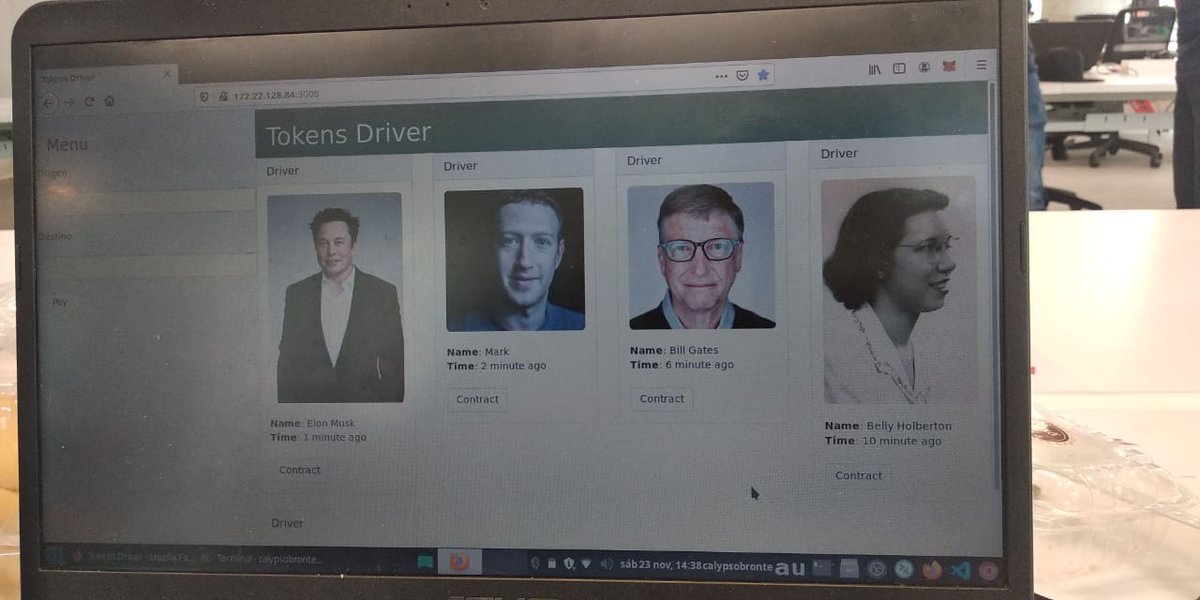Open the page actions three-dot menu

pyautogui.click(x=721, y=76)
